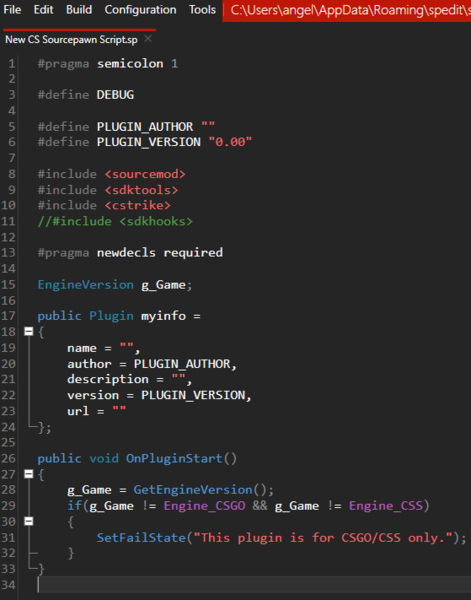Click the Engine_CSGO constant
Viewport: 471px width, 600px height.
pos(204,506)
